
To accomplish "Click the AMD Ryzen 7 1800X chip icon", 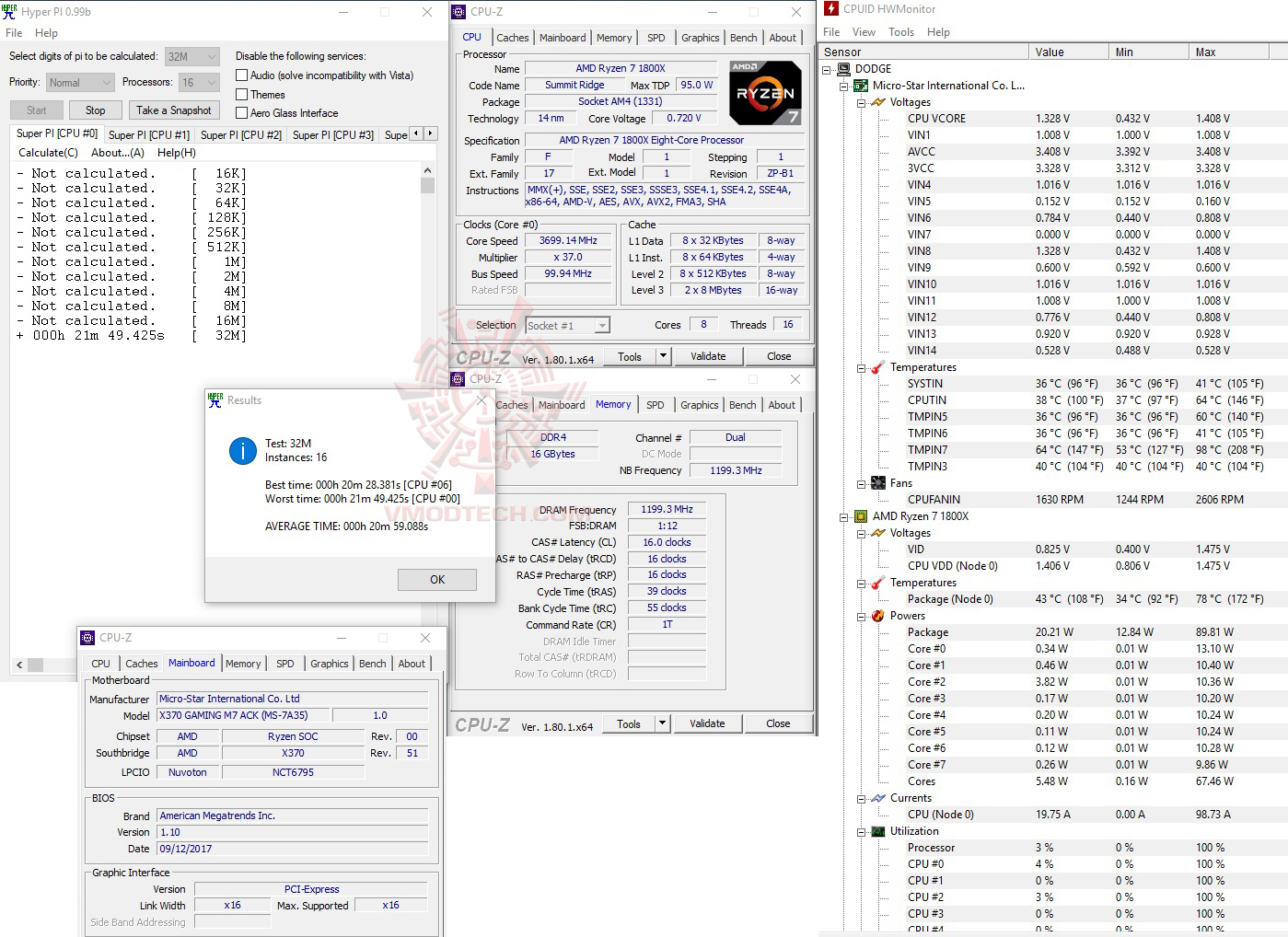I will pyautogui.click(x=861, y=516).
